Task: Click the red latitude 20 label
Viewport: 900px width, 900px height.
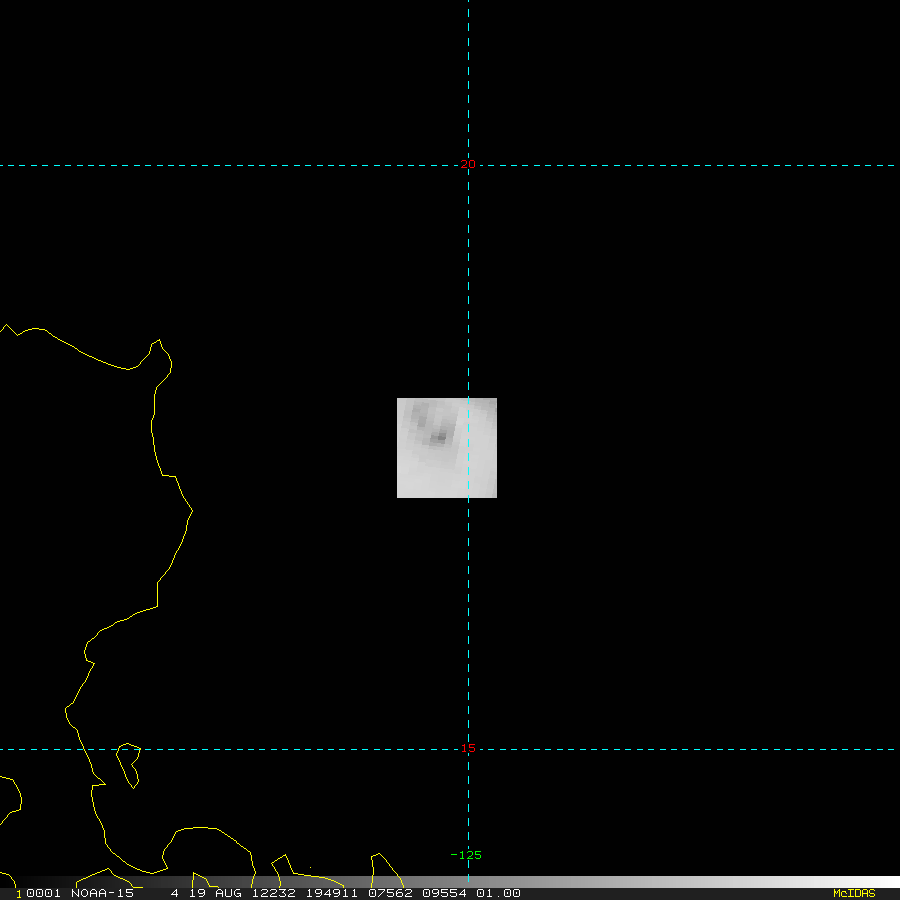Action: 467,164
